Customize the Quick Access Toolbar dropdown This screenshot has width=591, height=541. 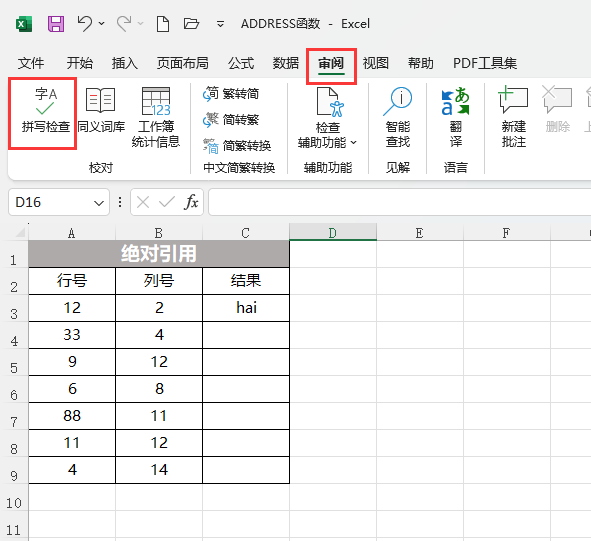point(220,24)
